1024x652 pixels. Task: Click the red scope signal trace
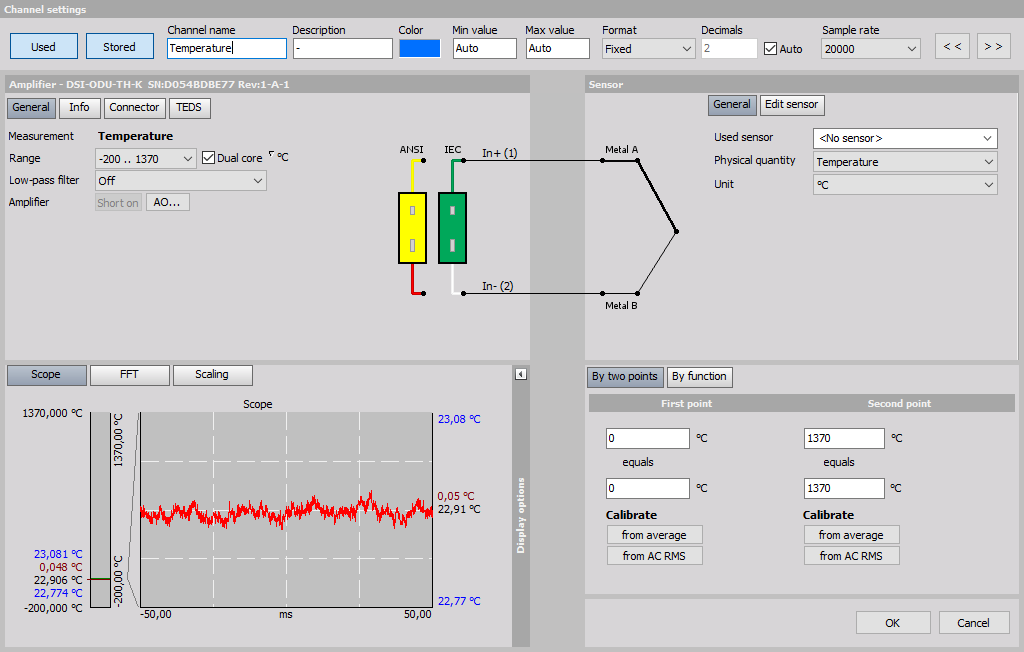(286, 511)
